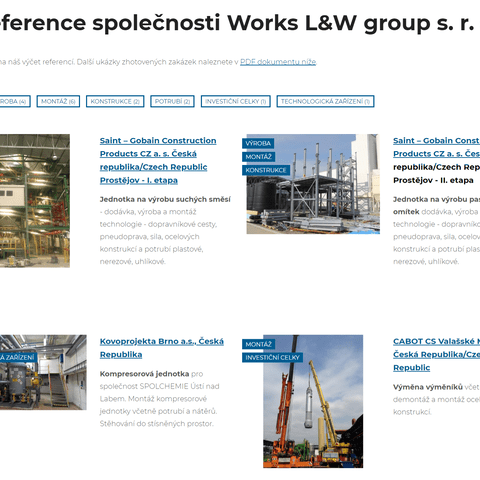Open Saint-Gobain Prostějov I. etapa link
Image resolution: width=480 pixels, height=480 pixels.
pyautogui.click(x=158, y=160)
